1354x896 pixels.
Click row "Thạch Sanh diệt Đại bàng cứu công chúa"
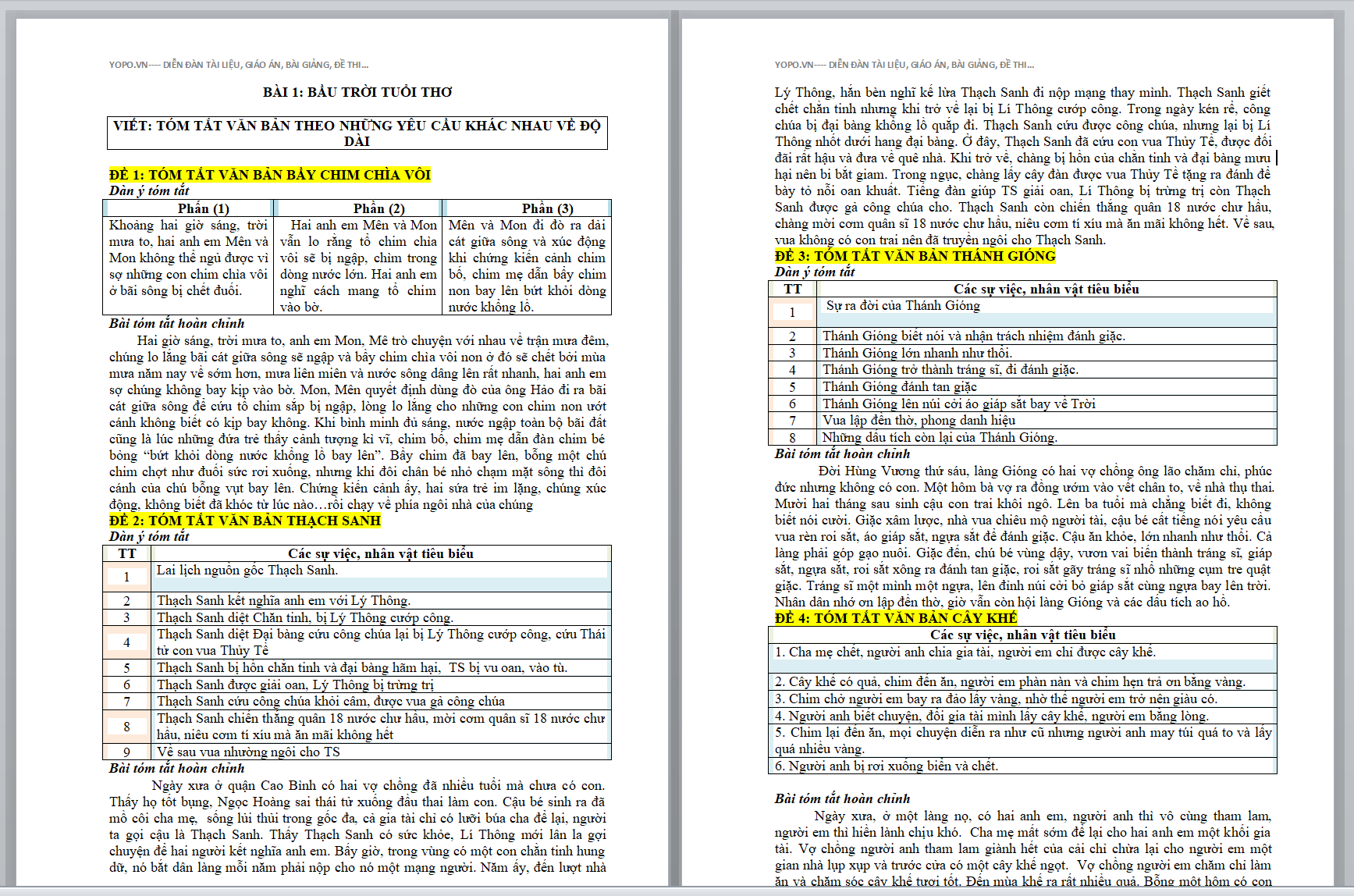pos(357,642)
